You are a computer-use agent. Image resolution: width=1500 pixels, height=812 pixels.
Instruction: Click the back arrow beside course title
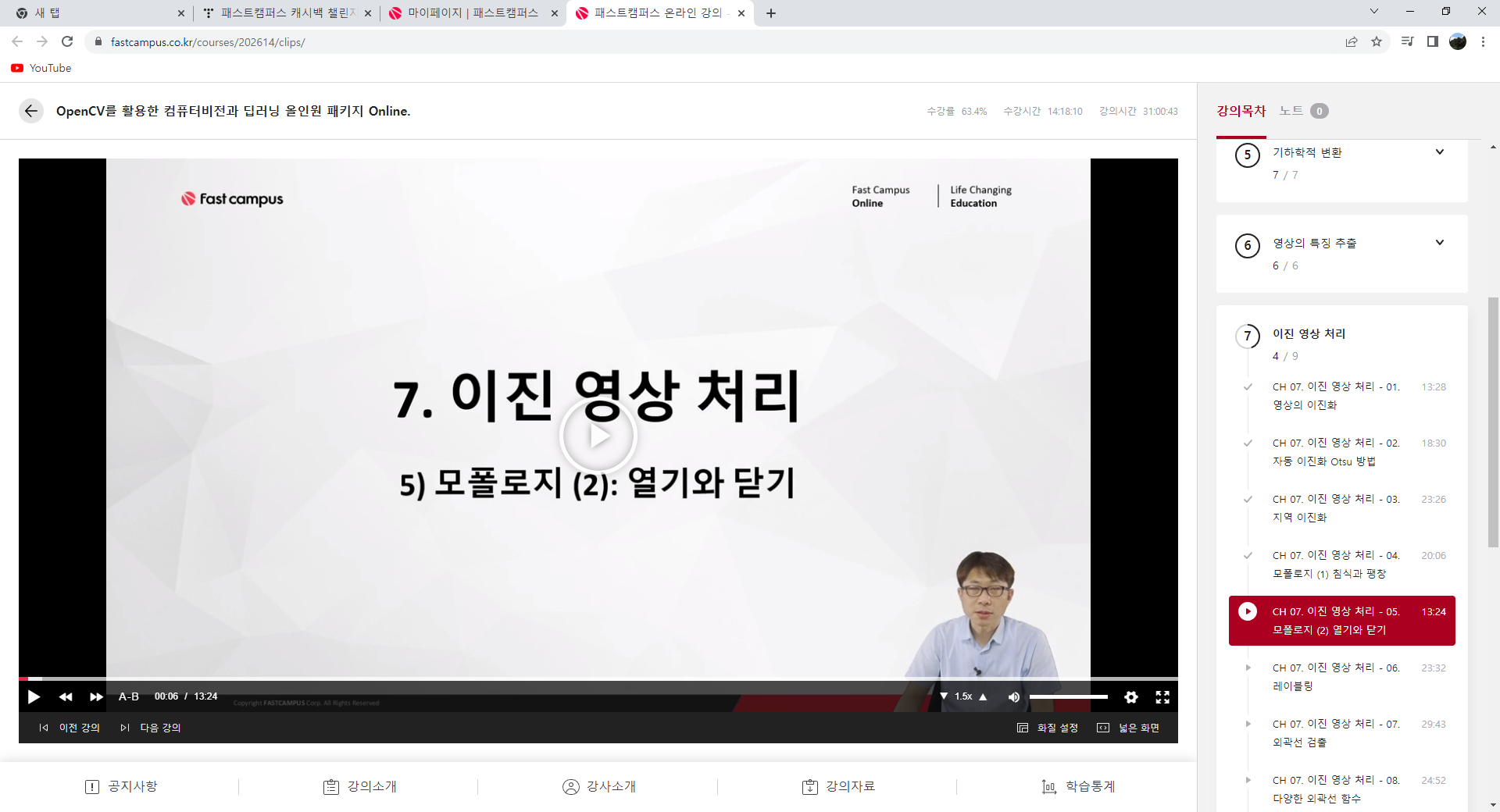click(x=31, y=111)
